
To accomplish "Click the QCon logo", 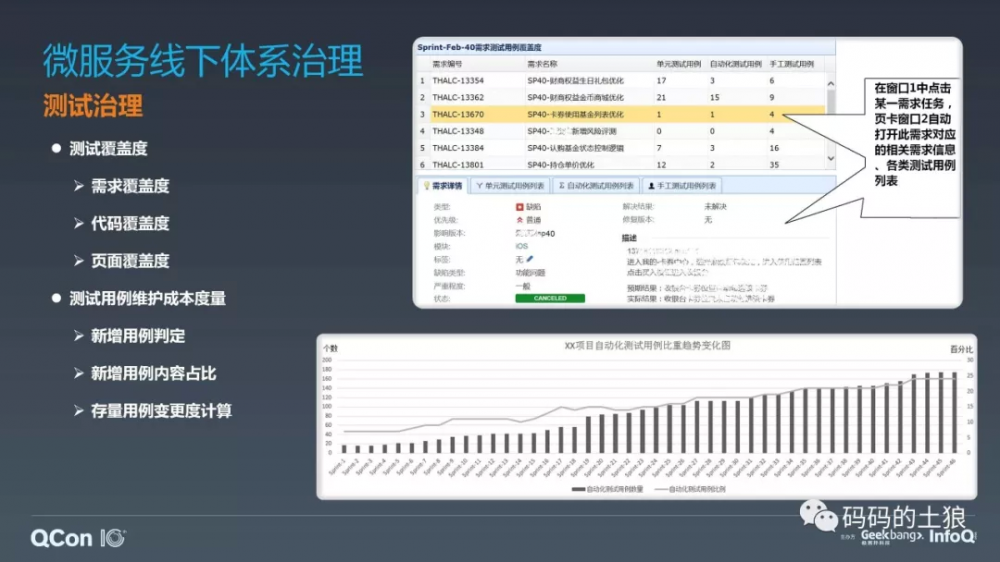I will point(78,538).
